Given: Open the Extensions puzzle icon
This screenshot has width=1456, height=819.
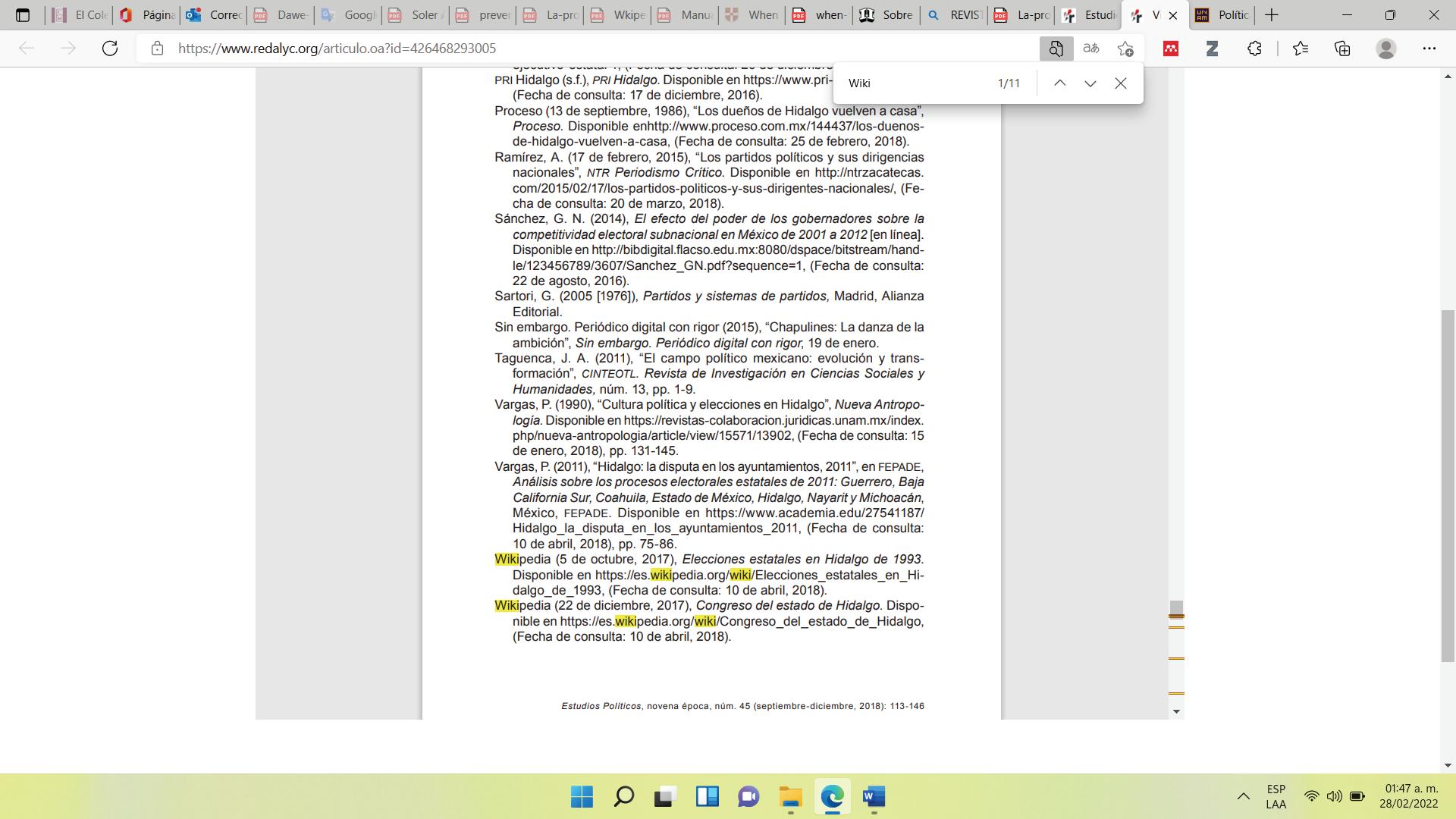Looking at the screenshot, I should point(1254,49).
